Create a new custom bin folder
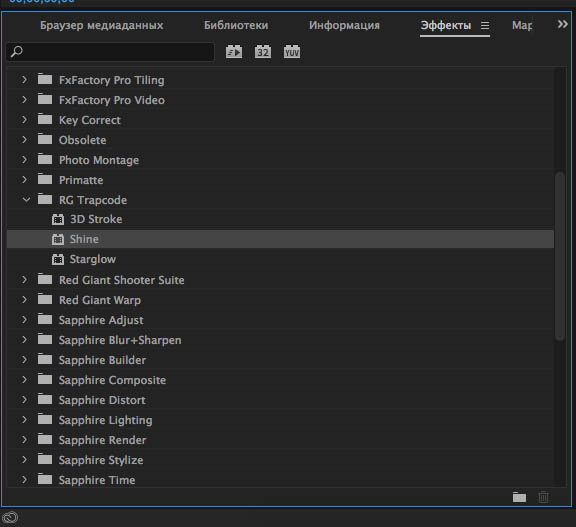The width and height of the screenshot is (576, 527). click(x=519, y=497)
